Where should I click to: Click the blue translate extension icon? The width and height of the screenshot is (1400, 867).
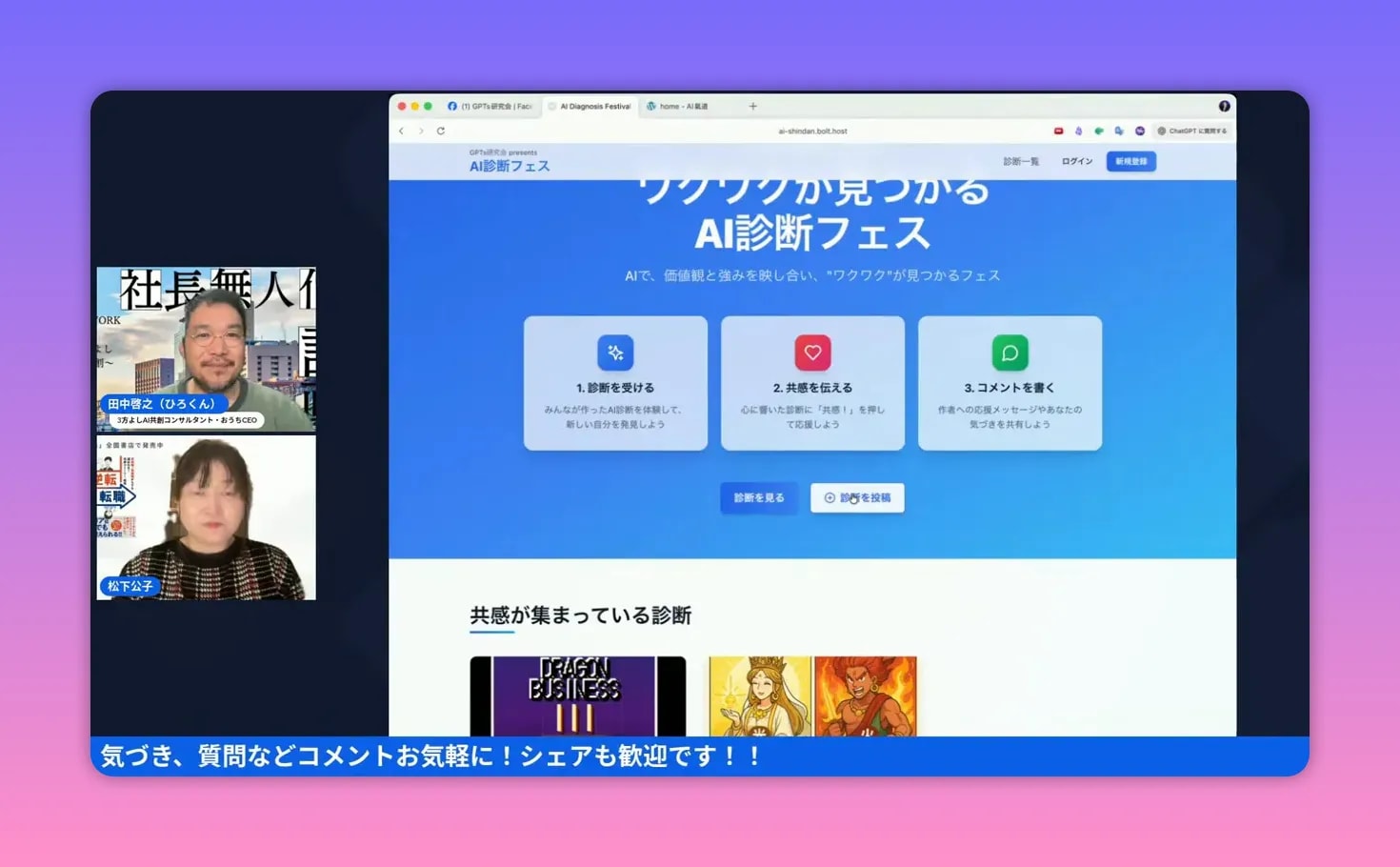tap(1119, 131)
